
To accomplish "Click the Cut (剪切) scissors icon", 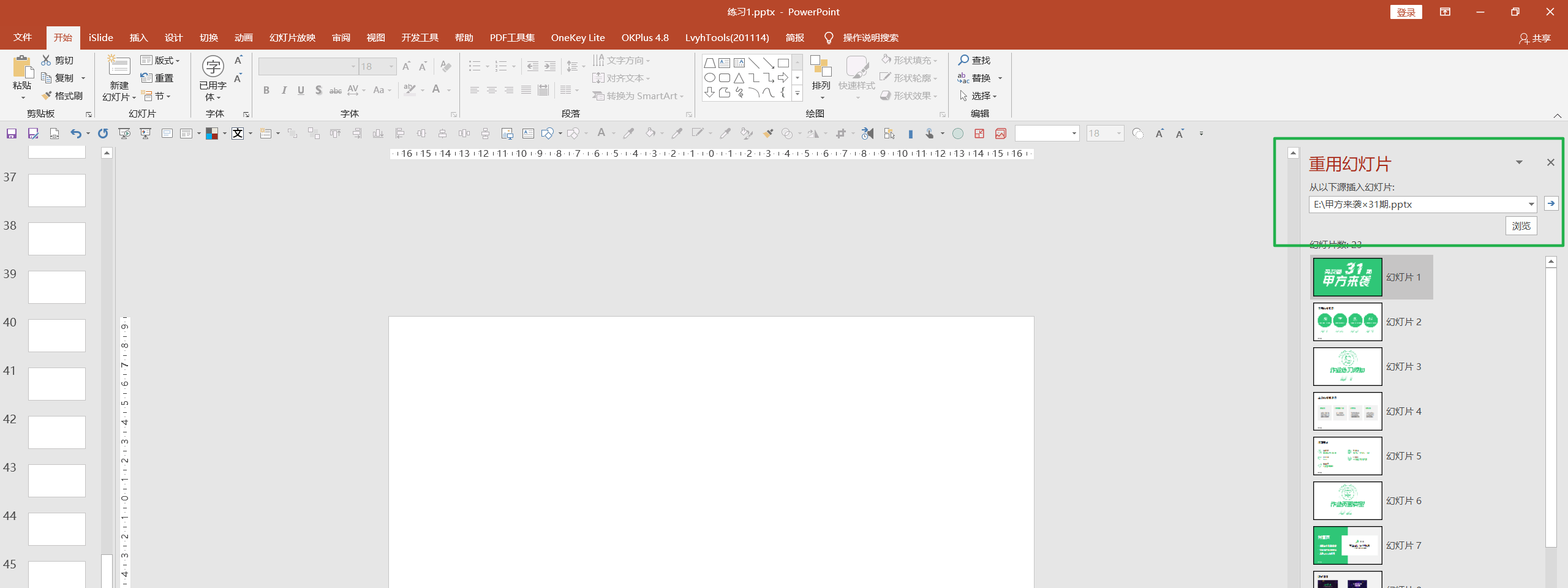I will (46, 60).
